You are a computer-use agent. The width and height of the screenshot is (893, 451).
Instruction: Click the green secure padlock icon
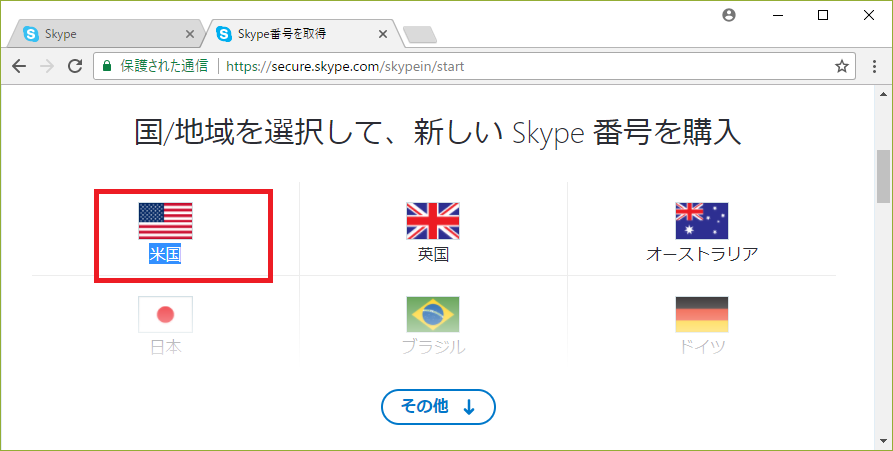coord(106,66)
